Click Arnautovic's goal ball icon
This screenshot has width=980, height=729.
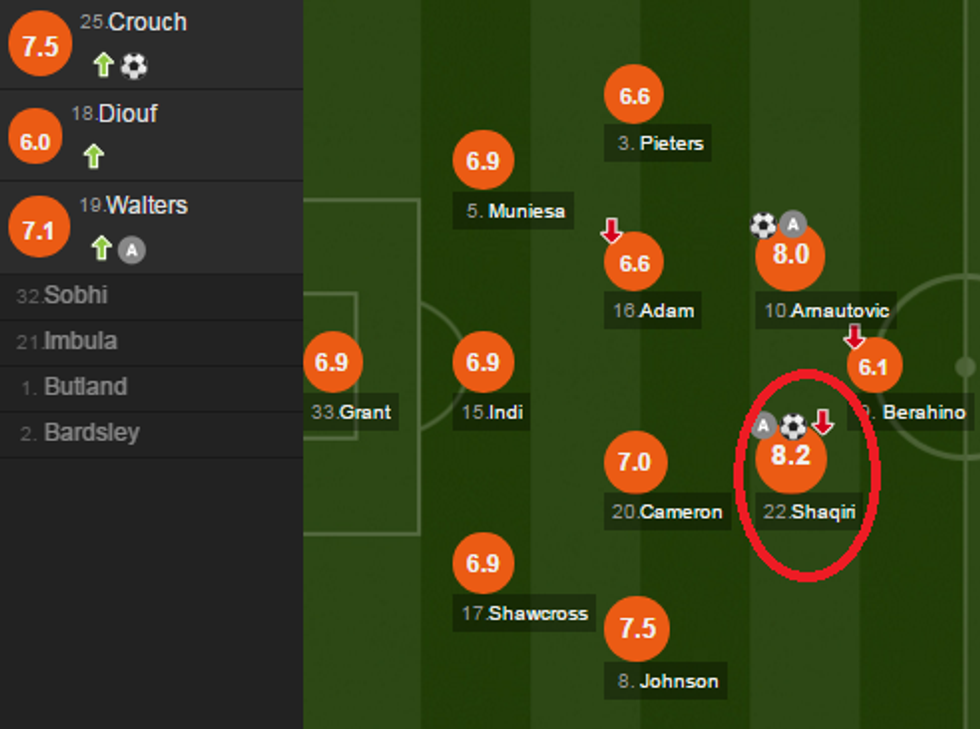[763, 225]
